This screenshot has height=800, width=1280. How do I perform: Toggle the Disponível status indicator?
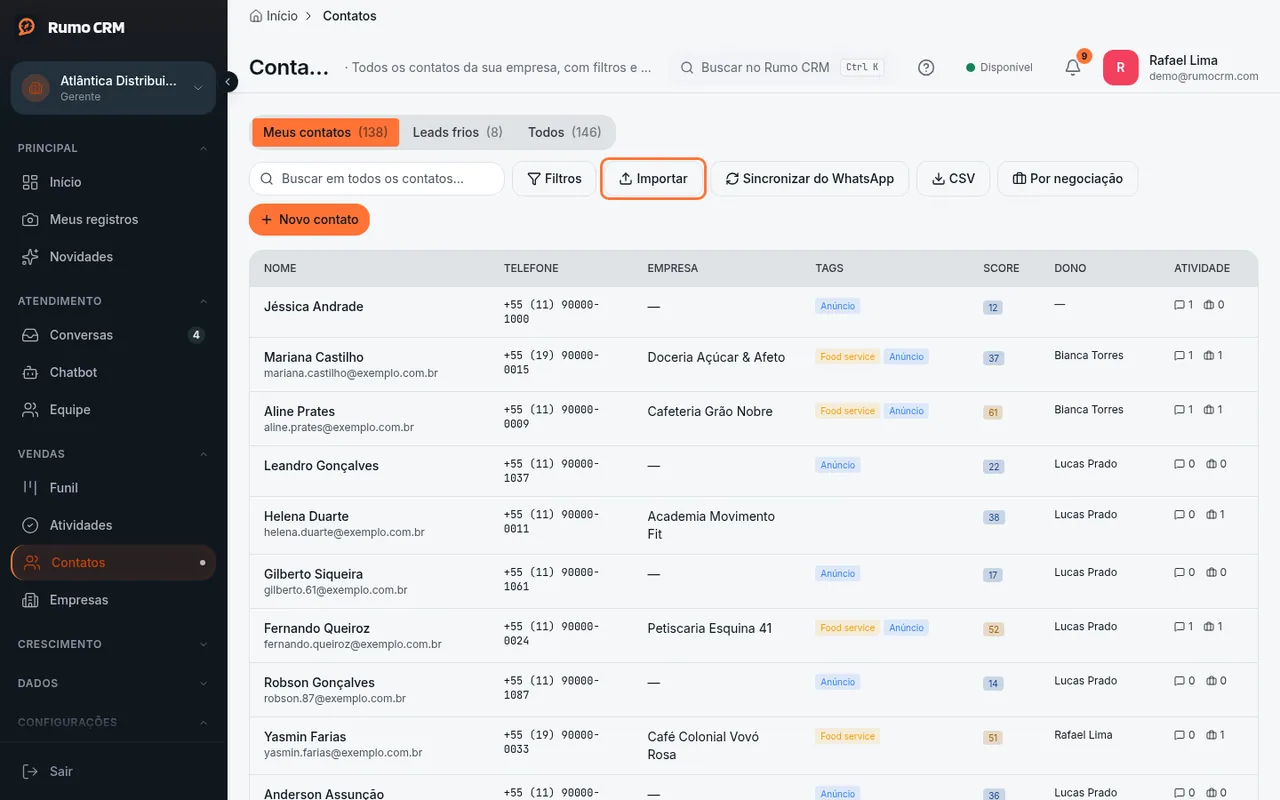[x=999, y=67]
